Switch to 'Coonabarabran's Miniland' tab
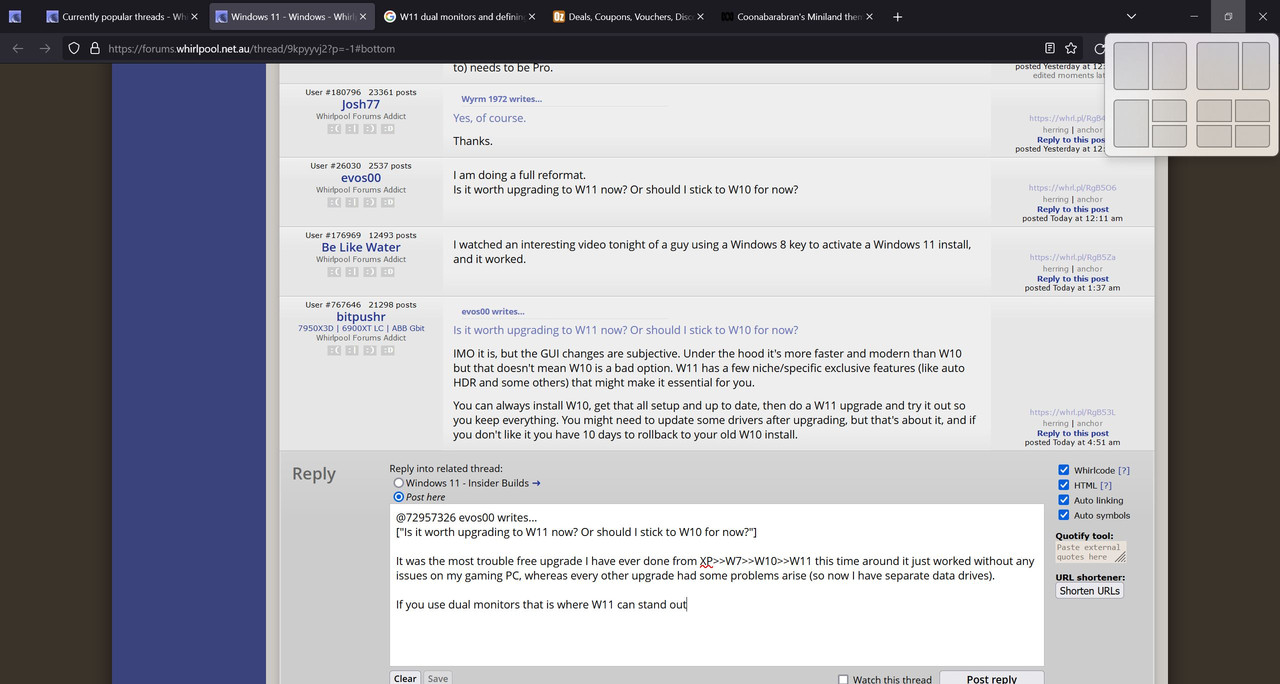 [796, 17]
